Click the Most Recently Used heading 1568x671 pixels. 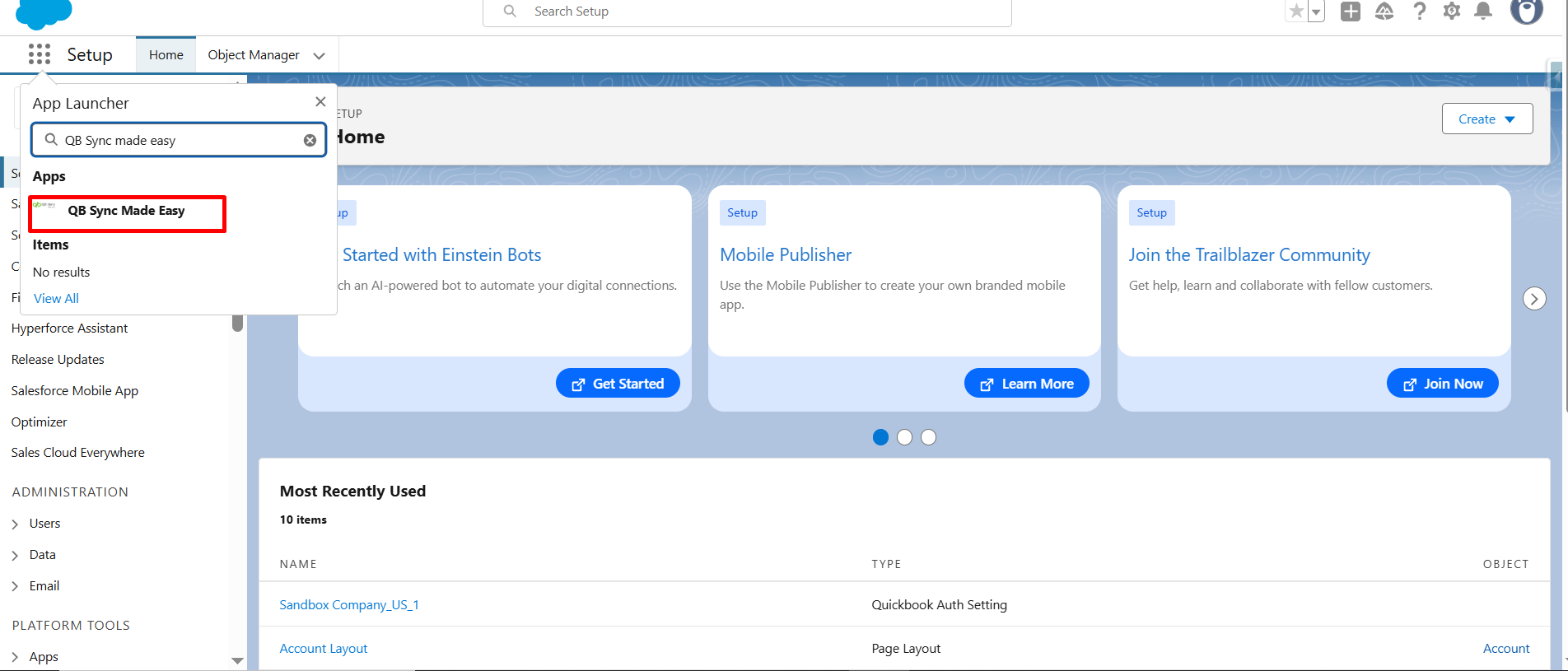click(352, 491)
